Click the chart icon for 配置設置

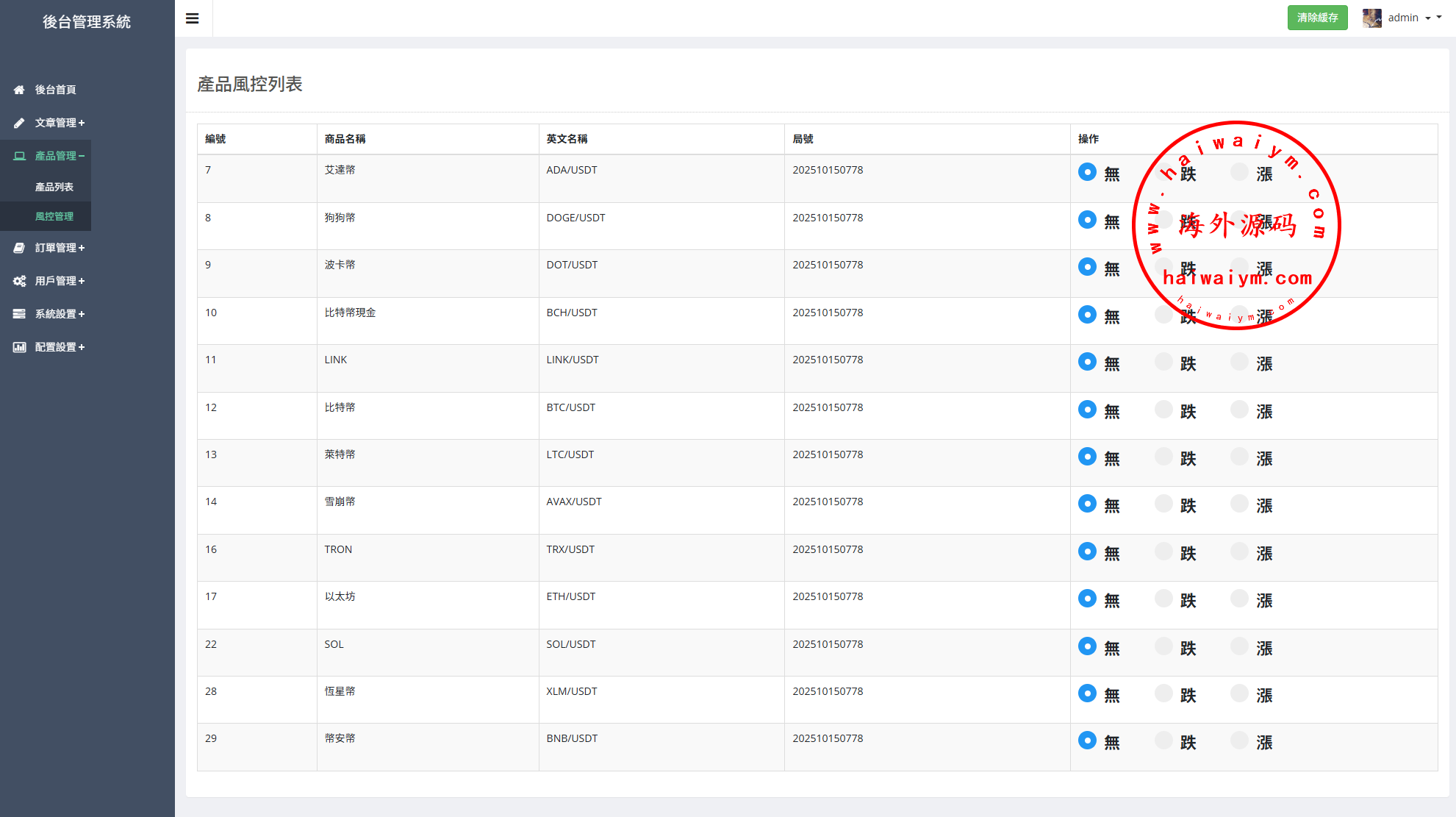19,347
